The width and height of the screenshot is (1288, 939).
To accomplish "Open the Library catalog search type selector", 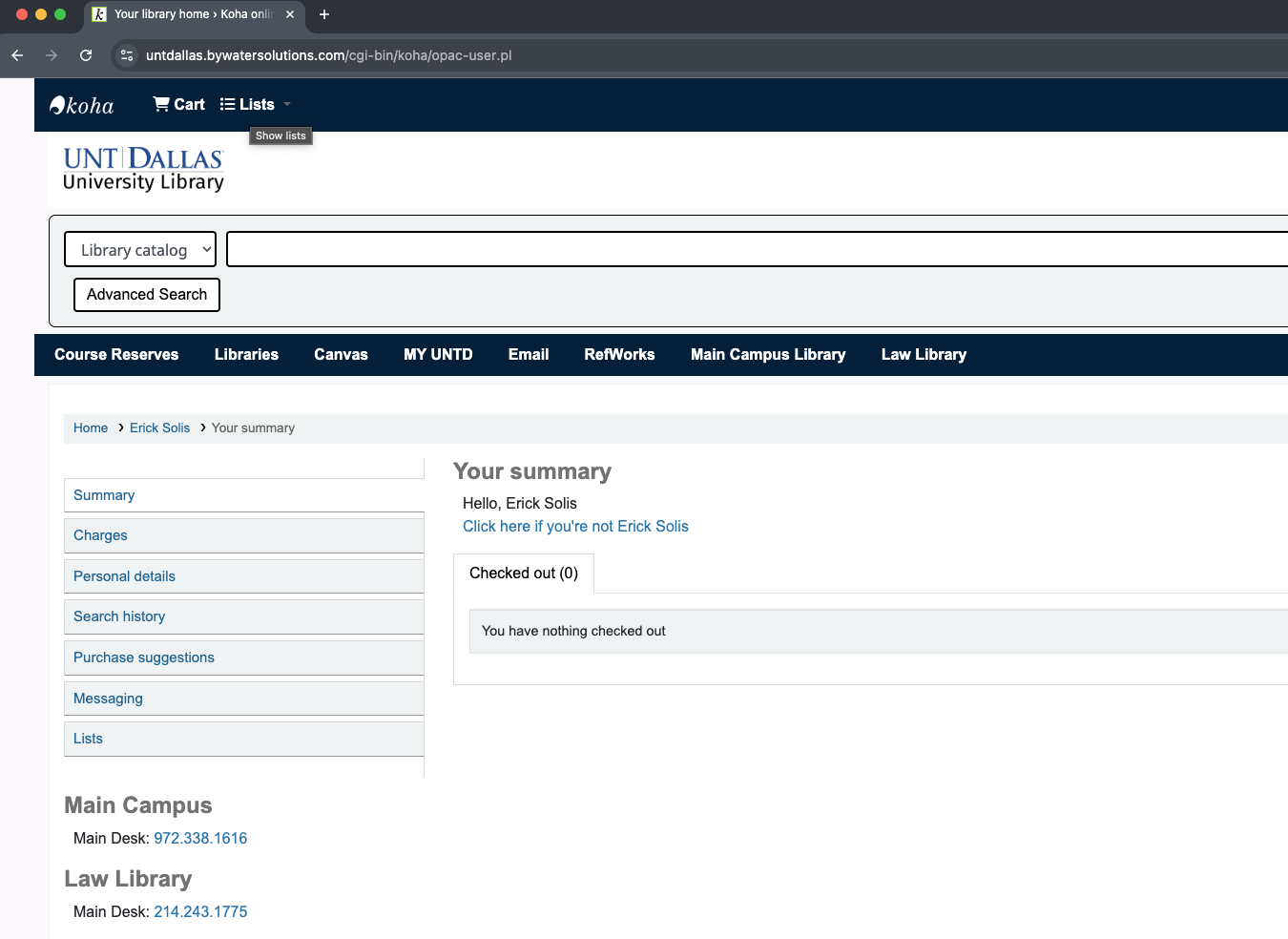I will coord(140,249).
